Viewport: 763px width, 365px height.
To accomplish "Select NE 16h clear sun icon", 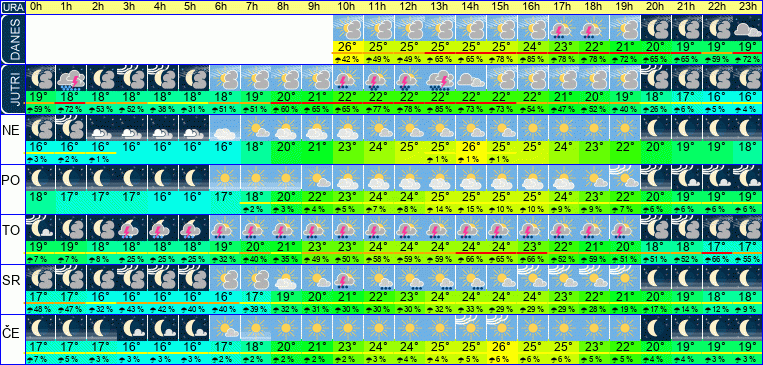I will 533,128.
